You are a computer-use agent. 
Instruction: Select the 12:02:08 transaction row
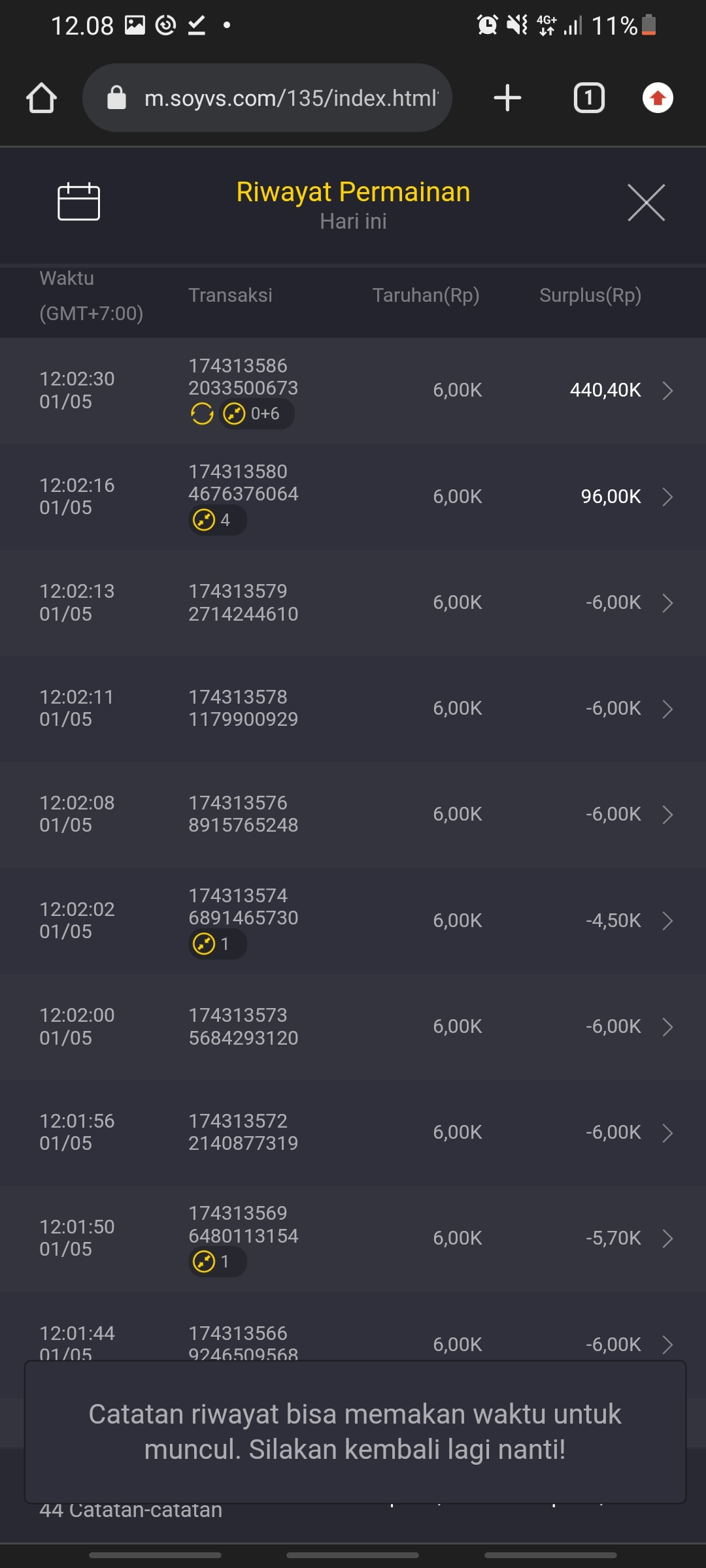pos(353,814)
